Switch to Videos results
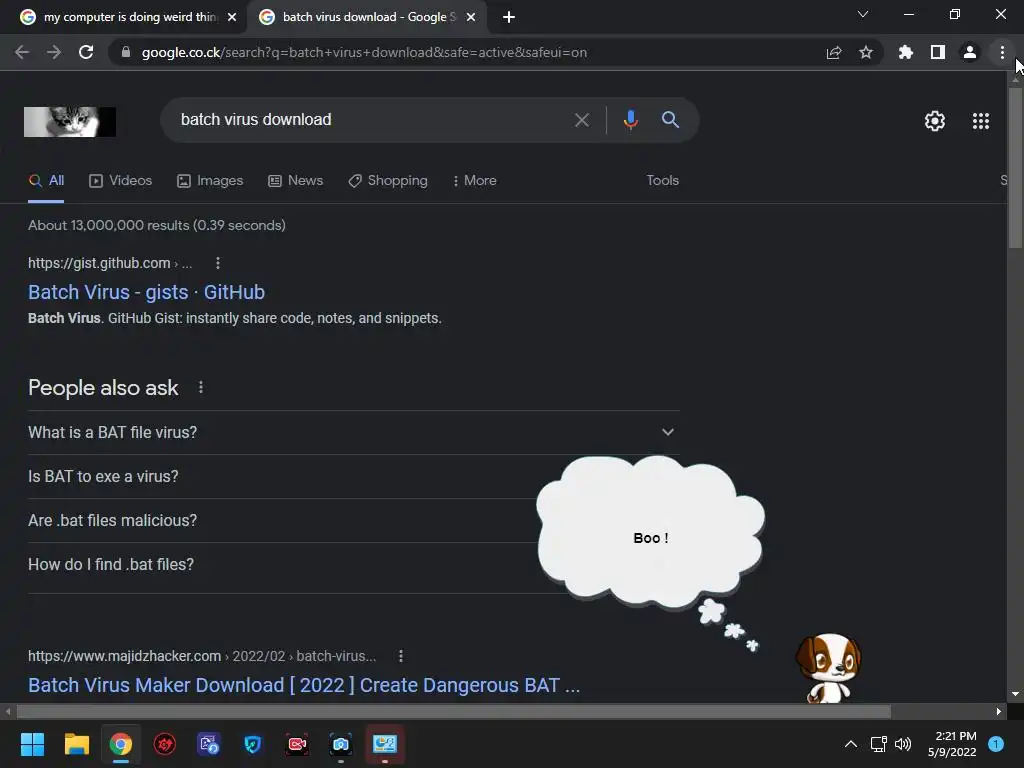Image resolution: width=1024 pixels, height=768 pixels. [121, 181]
